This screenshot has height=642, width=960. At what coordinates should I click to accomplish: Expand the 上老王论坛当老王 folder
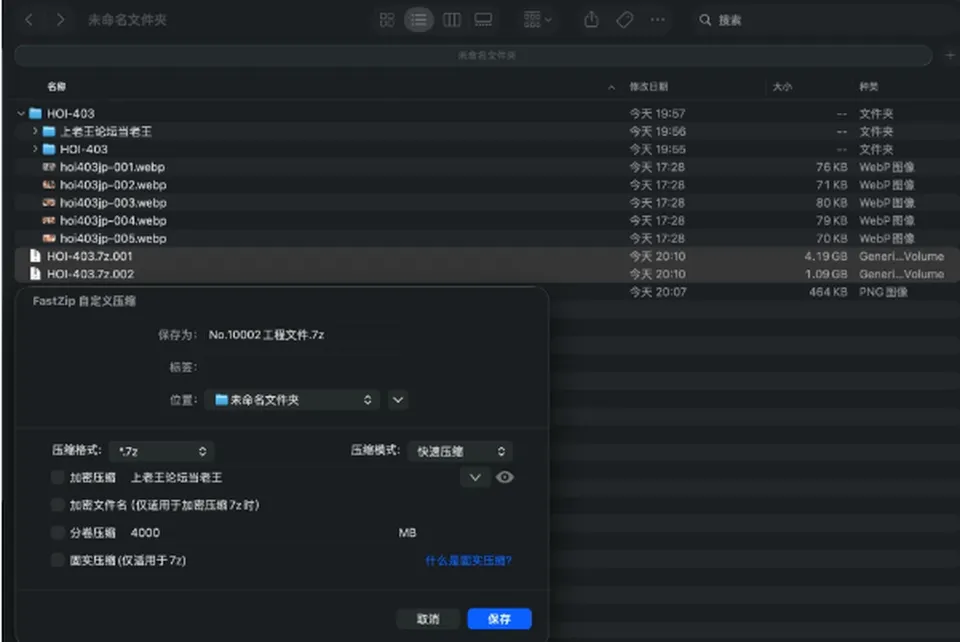(x=35, y=131)
